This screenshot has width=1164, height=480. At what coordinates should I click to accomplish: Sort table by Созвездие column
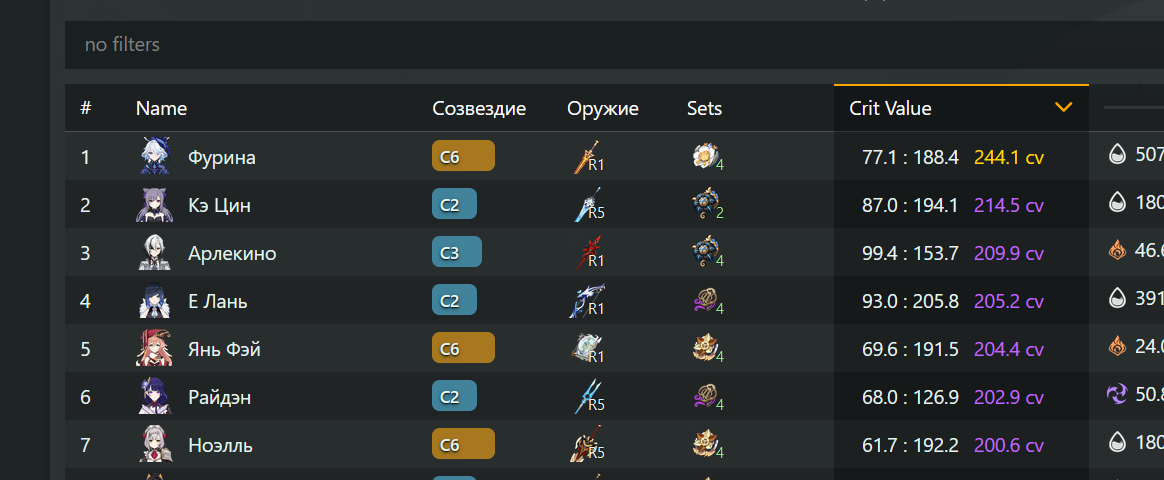tap(479, 108)
